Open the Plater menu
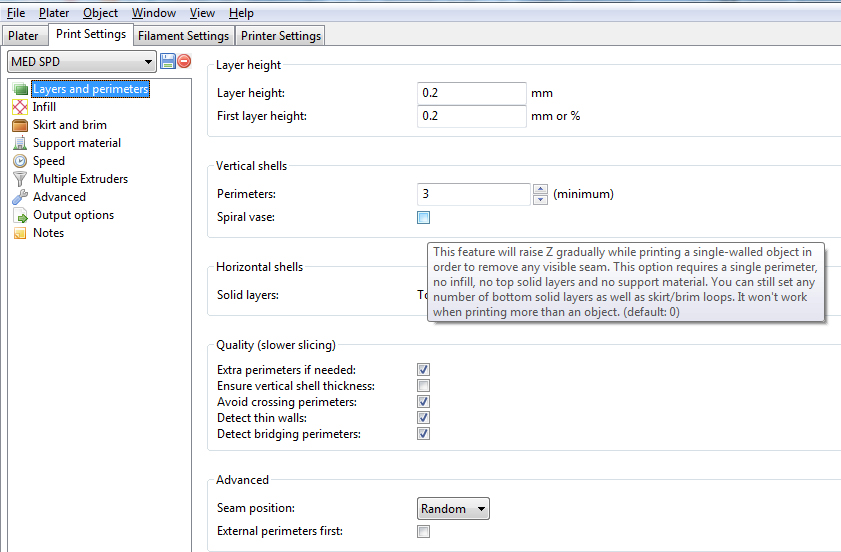841x552 pixels. (54, 13)
